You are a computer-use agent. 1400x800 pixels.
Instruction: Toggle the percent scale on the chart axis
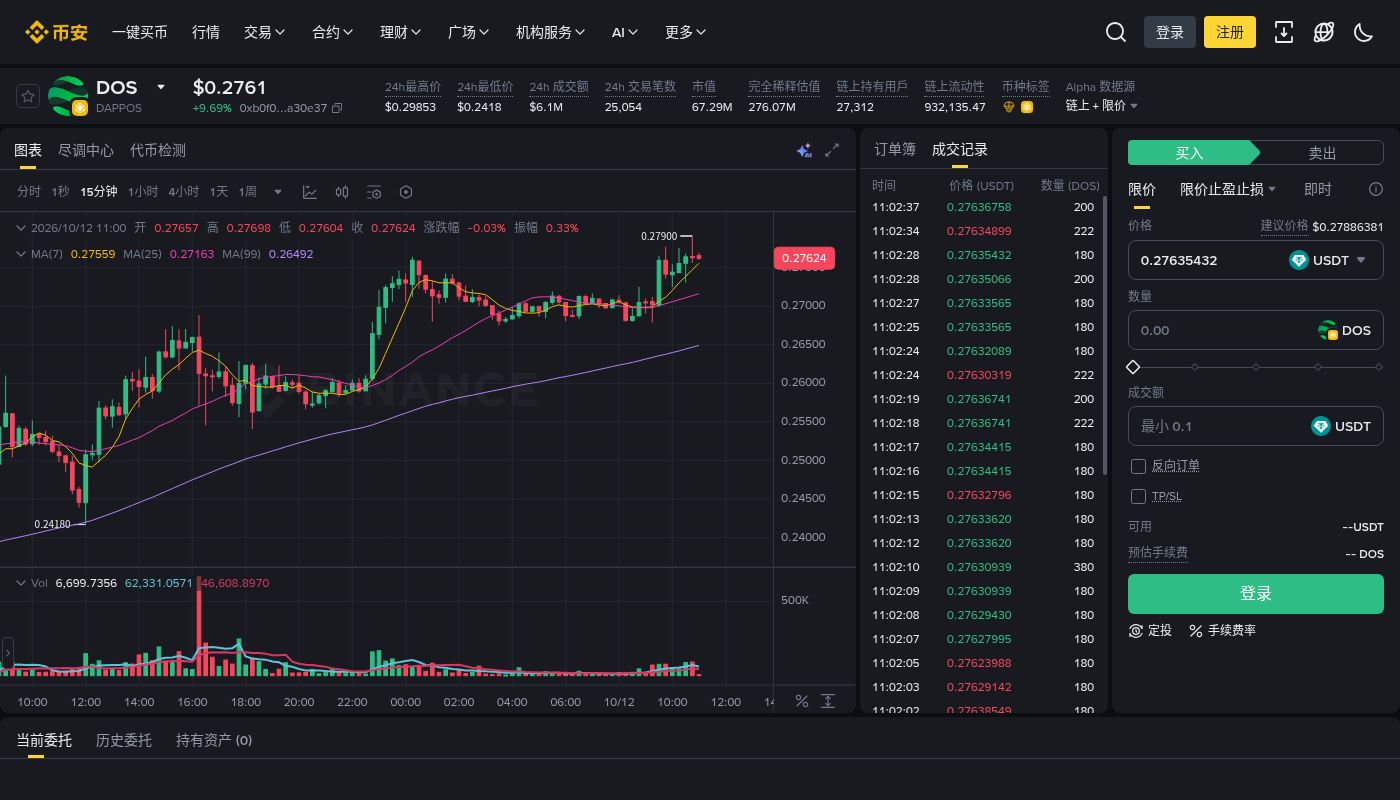point(801,701)
